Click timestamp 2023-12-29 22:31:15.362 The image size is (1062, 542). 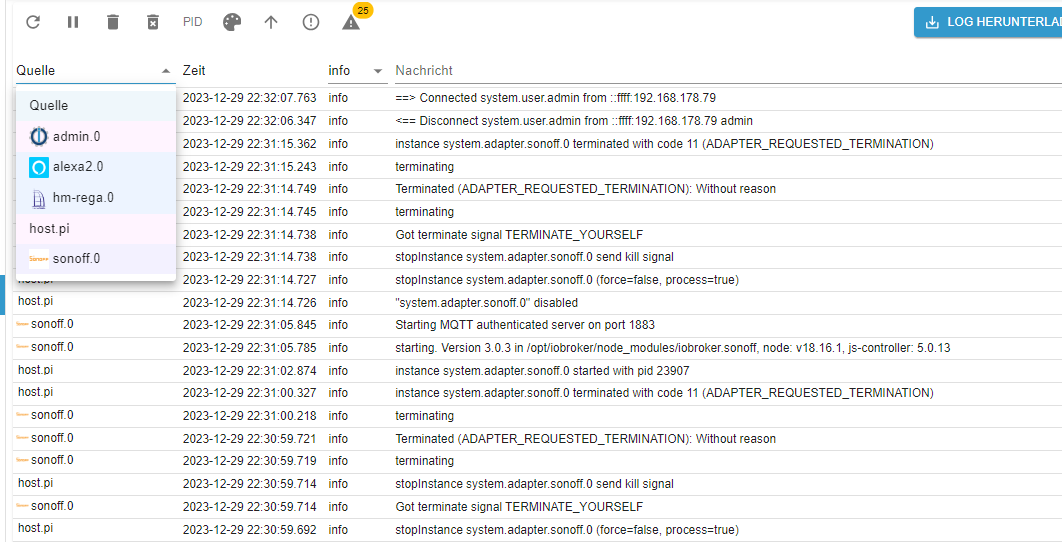tap(249, 144)
